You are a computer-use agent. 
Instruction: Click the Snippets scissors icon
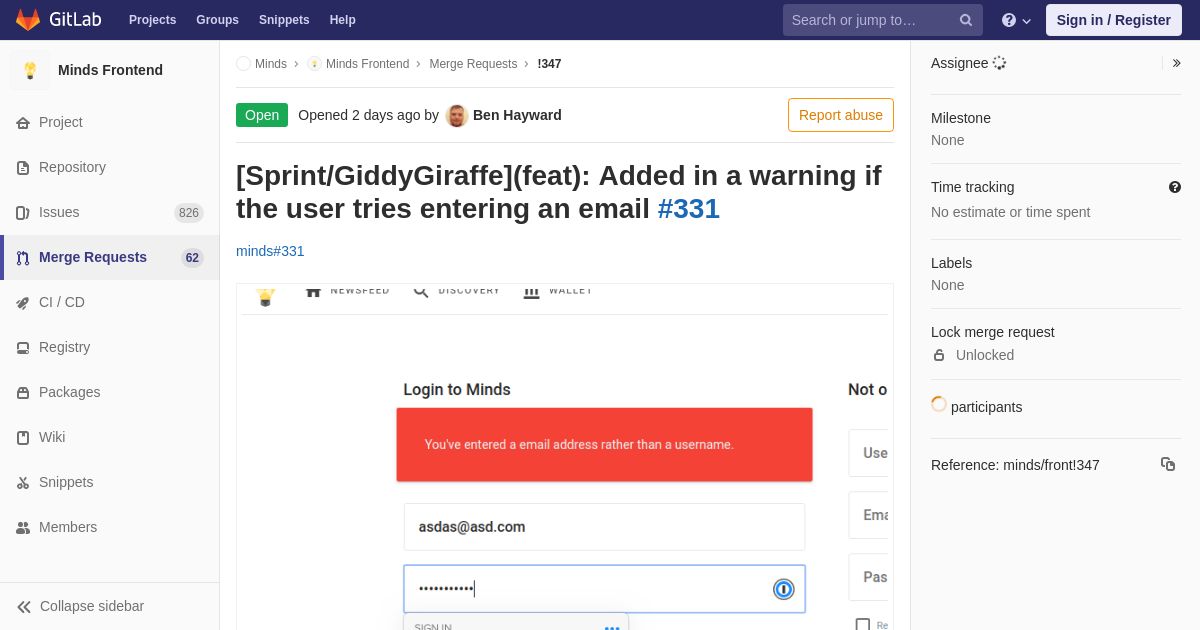point(23,482)
